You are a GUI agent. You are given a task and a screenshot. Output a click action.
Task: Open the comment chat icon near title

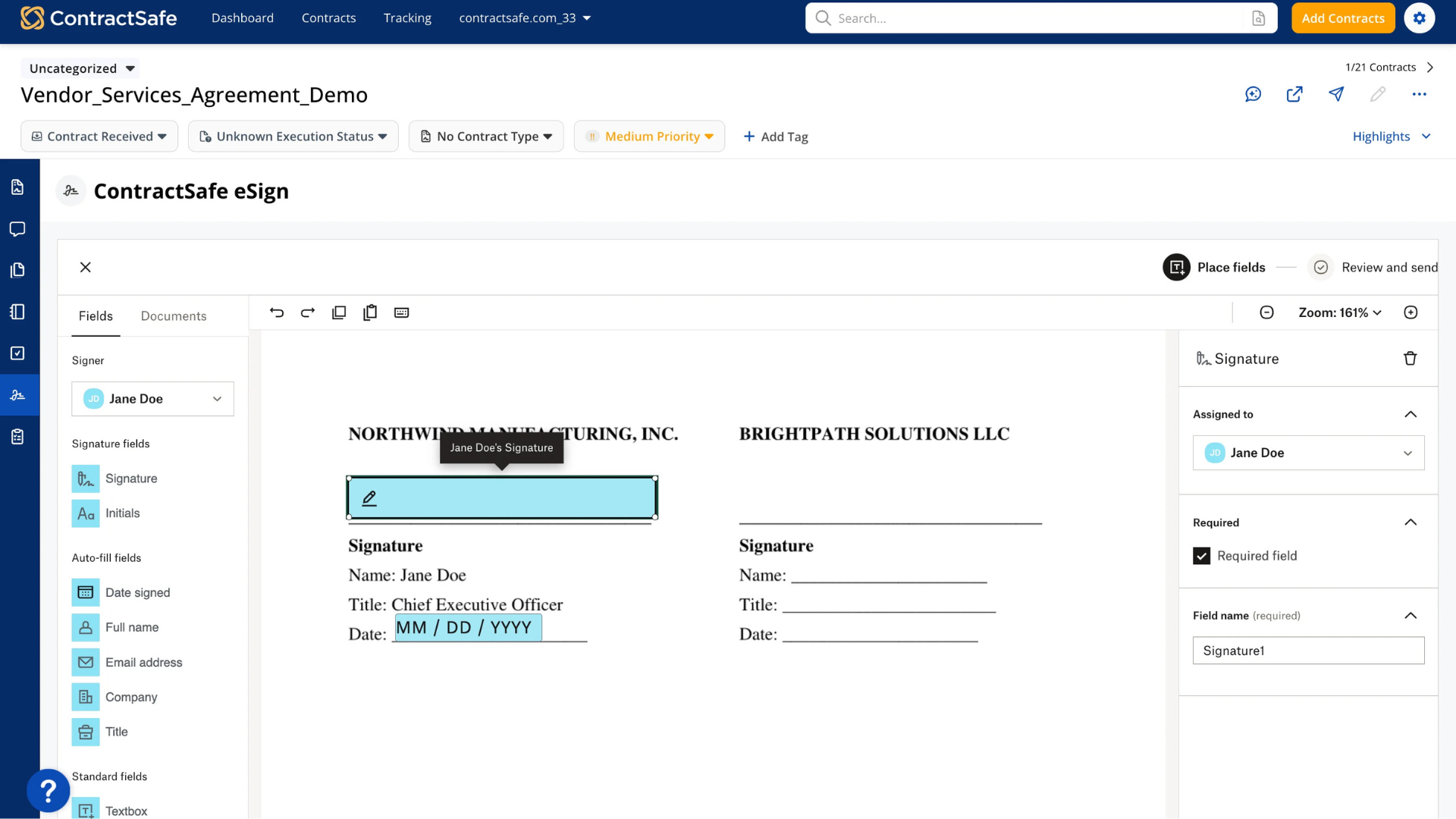pos(1253,94)
